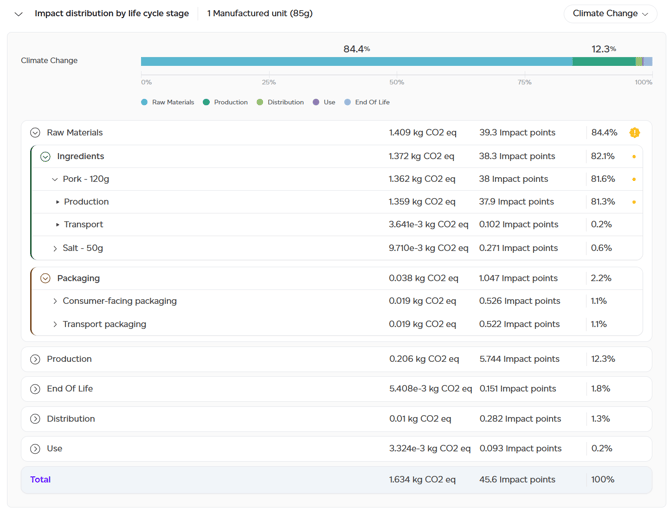The width and height of the screenshot is (670, 514).
Task: Click the green Production segment of the bar
Action: (604, 62)
